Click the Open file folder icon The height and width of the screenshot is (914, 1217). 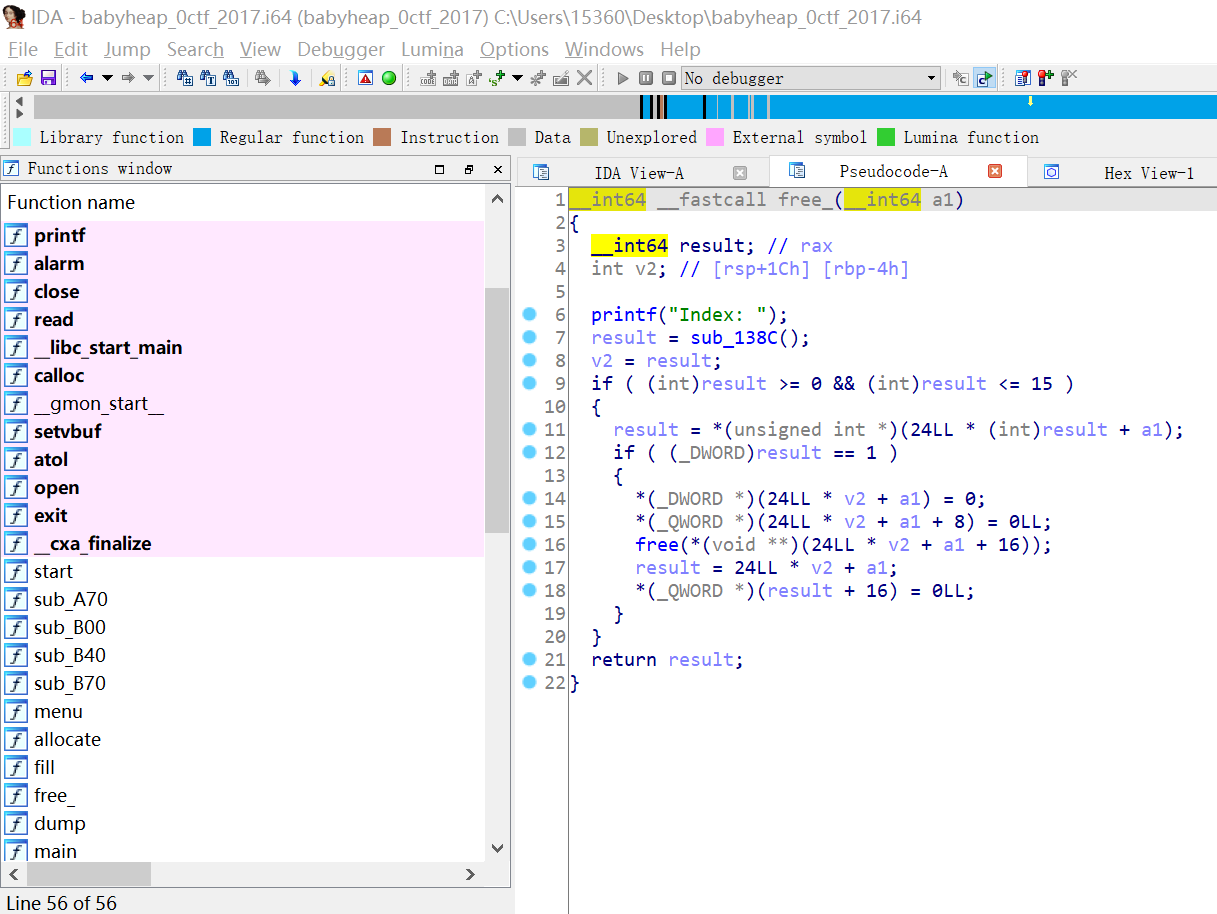26,78
